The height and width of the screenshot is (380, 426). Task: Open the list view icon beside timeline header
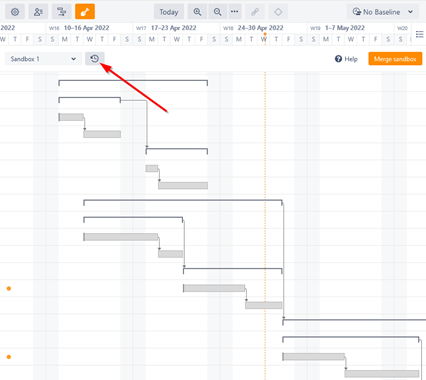point(419,34)
